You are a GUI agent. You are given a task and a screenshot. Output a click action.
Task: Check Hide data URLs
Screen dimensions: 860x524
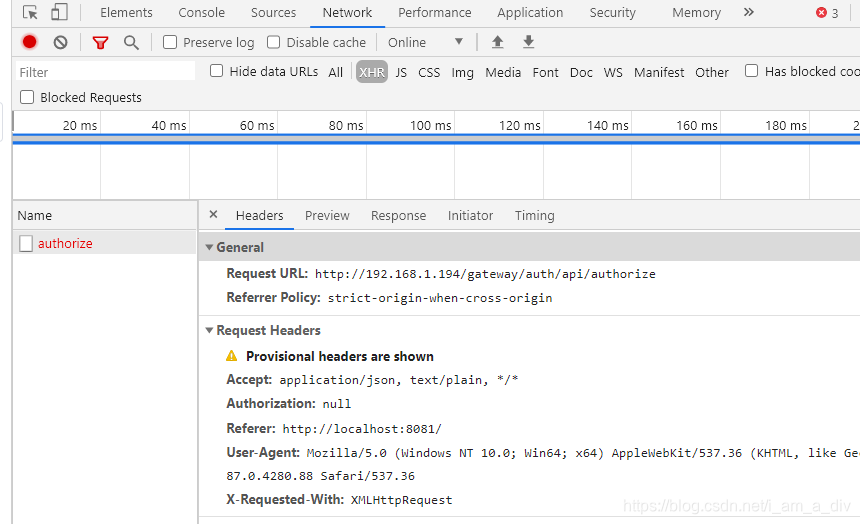click(x=217, y=71)
